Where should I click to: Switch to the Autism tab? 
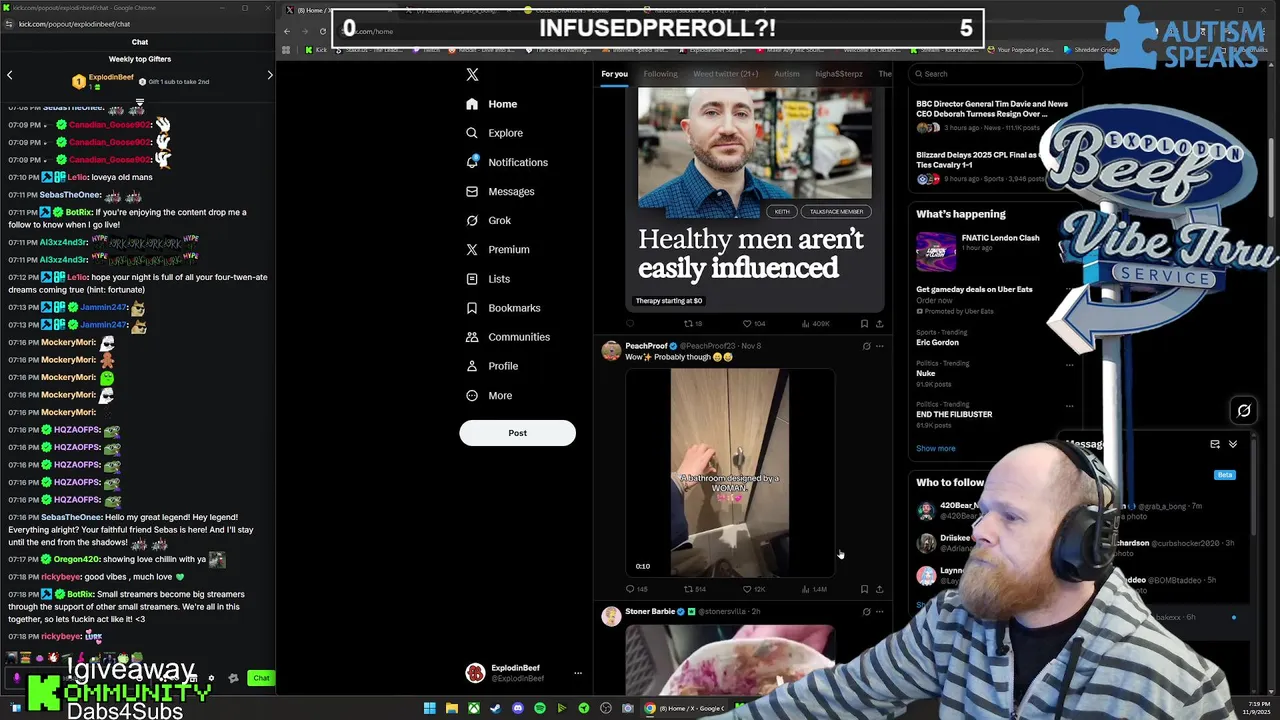pyautogui.click(x=786, y=74)
